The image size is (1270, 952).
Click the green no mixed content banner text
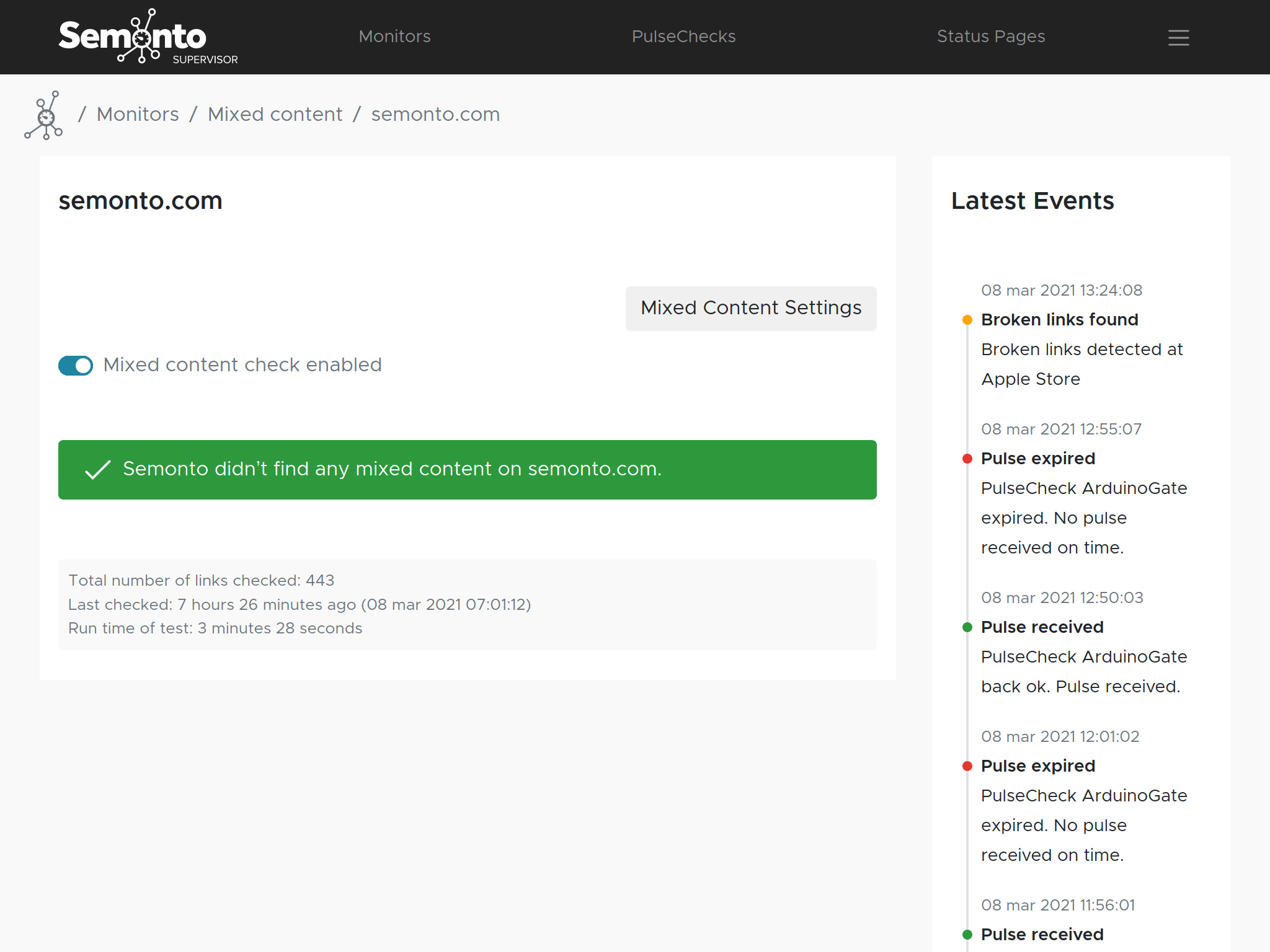(x=392, y=469)
